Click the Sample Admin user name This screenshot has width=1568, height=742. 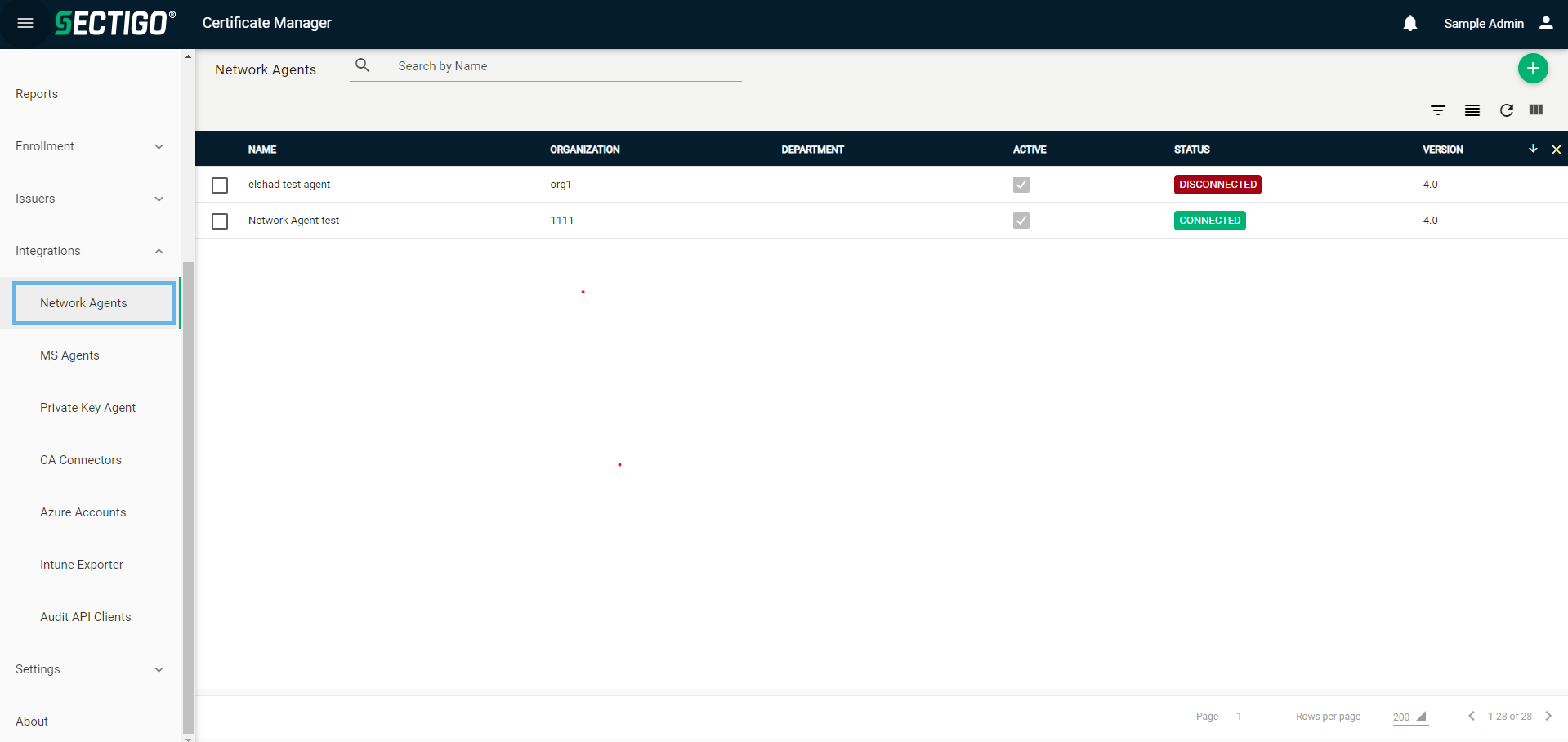tap(1484, 24)
